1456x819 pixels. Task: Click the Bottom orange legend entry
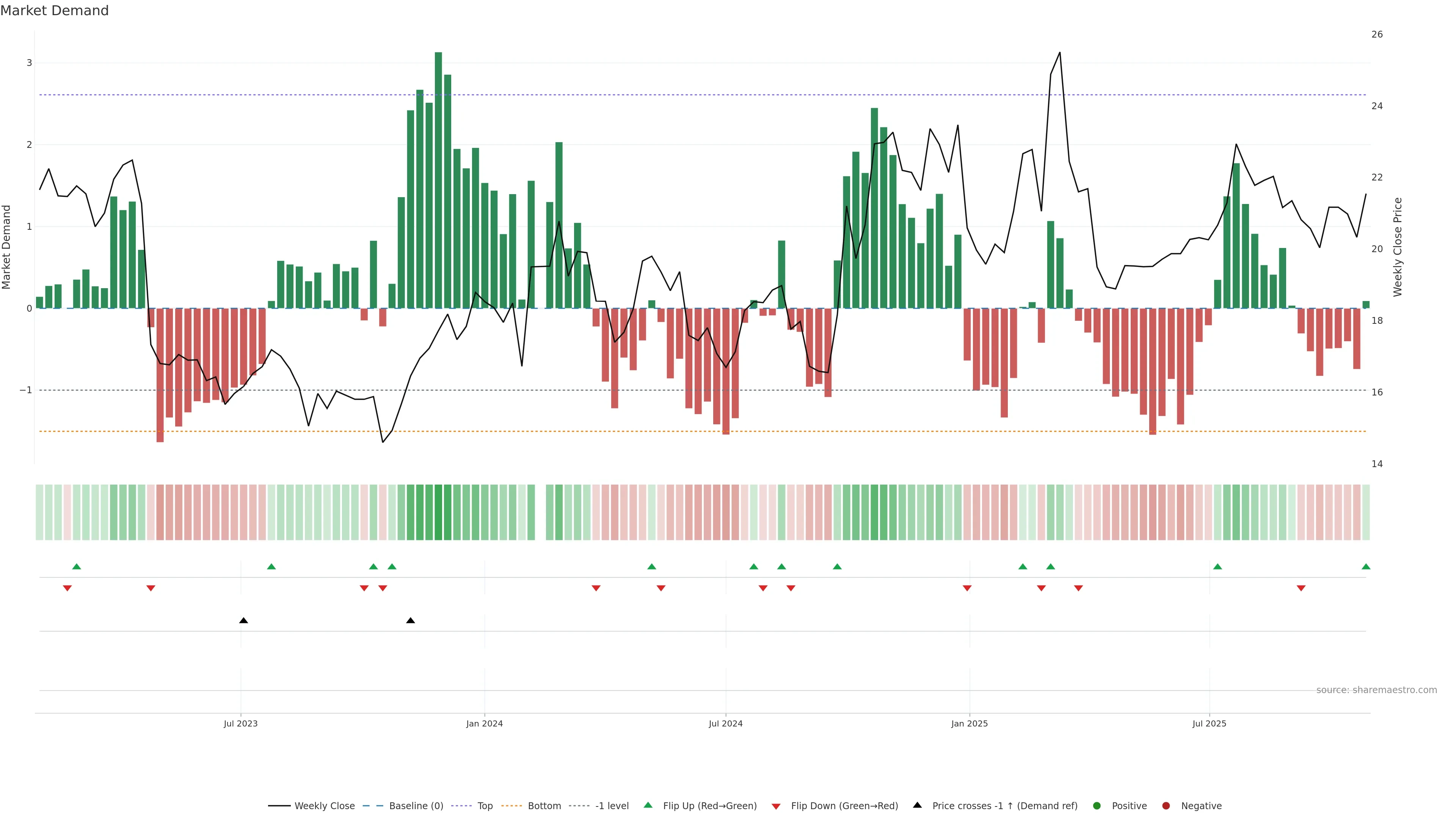tap(544, 805)
